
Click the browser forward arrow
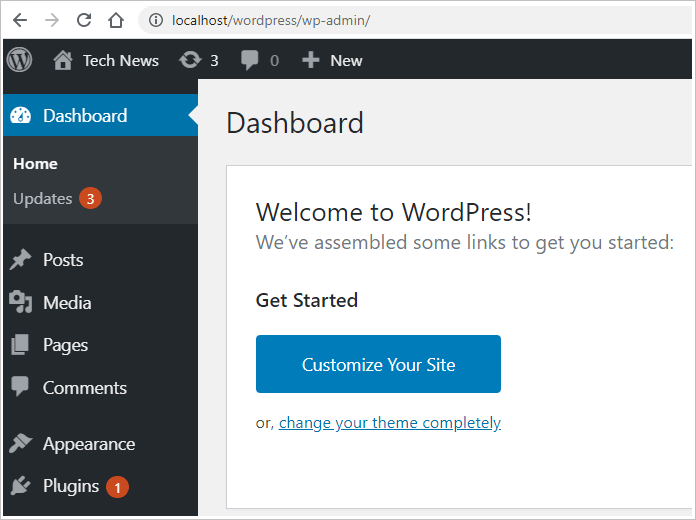52,20
